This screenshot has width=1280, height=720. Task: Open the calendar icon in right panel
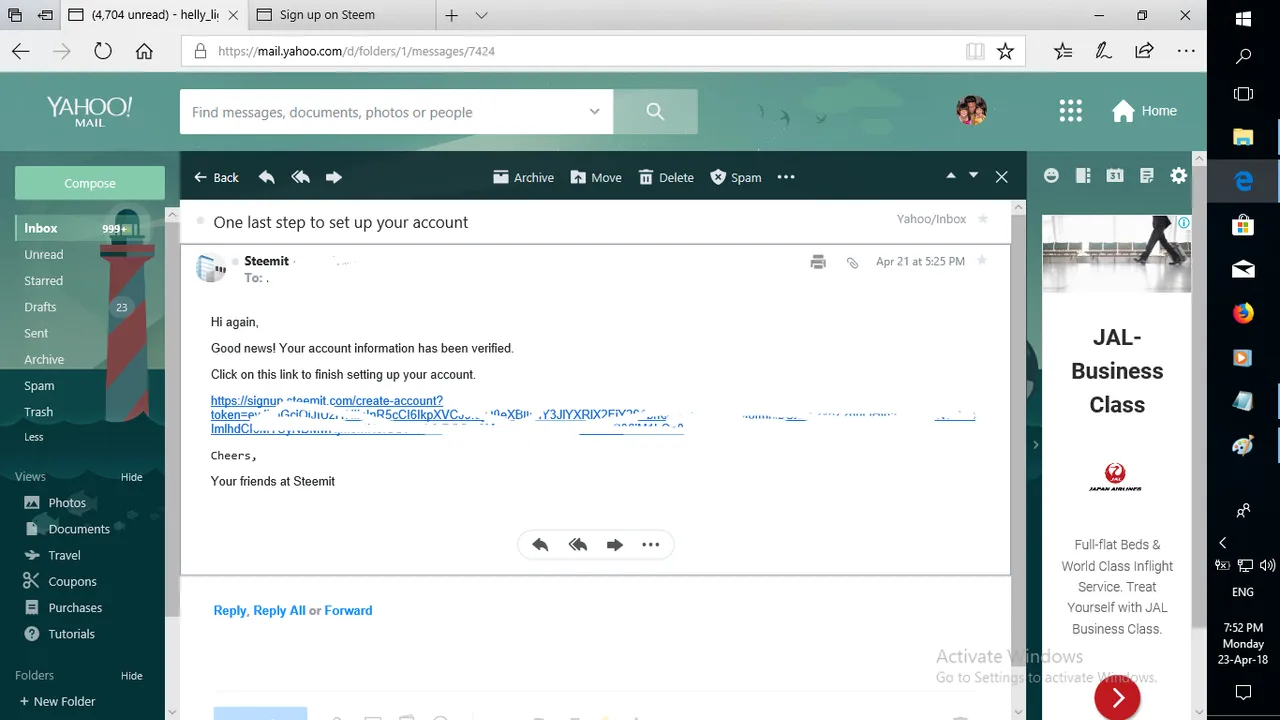[x=1115, y=176]
